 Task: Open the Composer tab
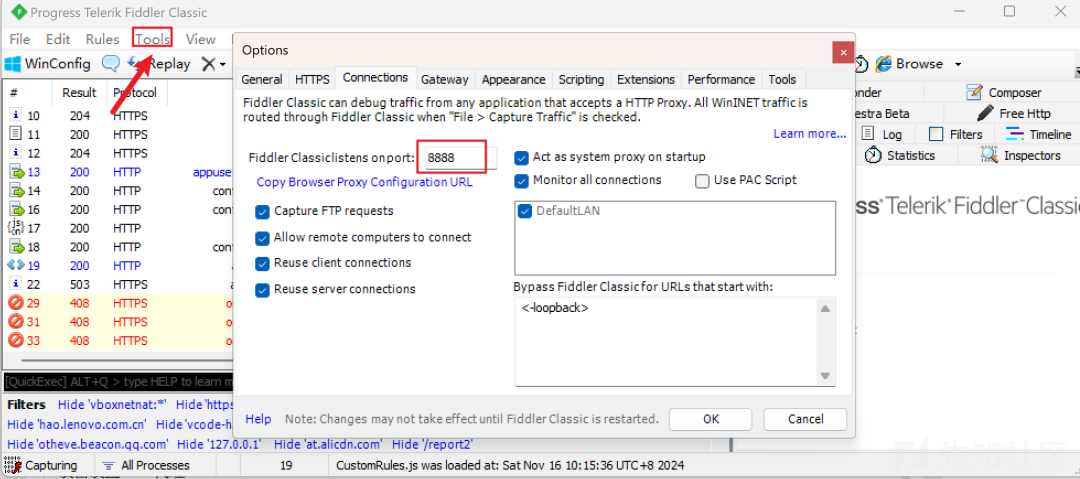(x=1004, y=92)
